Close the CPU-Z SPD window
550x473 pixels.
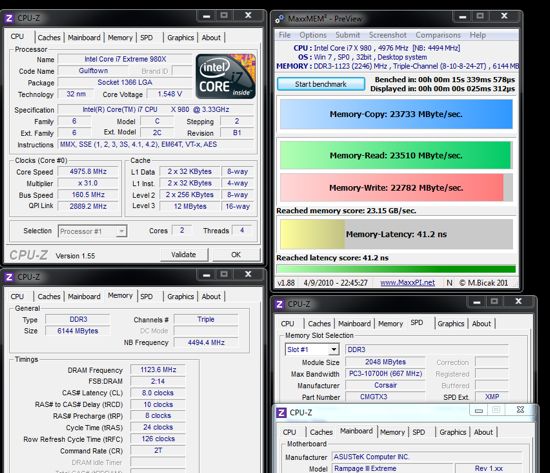point(518,301)
